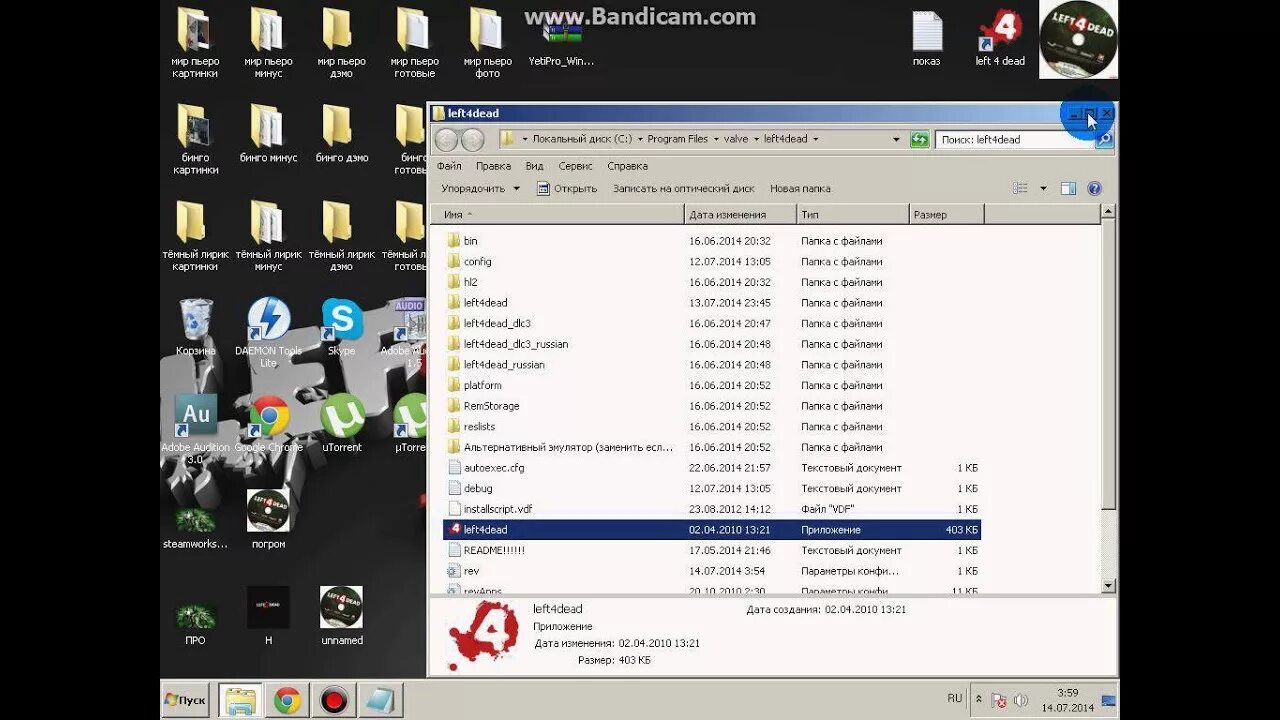Start Adobe Audition 3.0
Viewport: 1280px width, 720px height.
[x=196, y=413]
